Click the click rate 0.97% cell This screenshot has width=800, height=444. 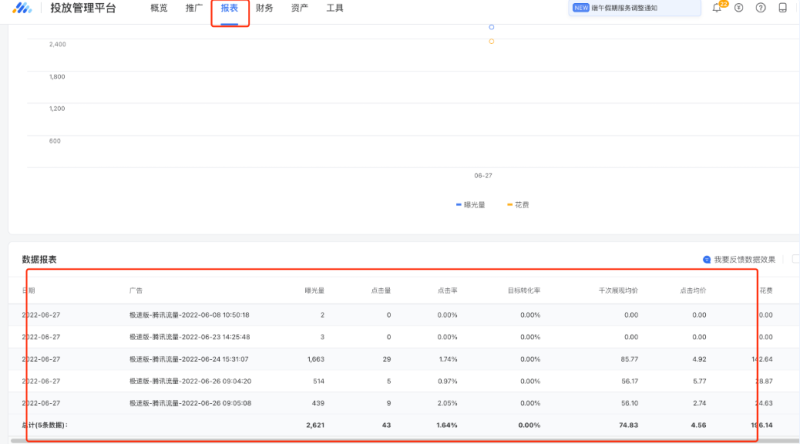(x=447, y=381)
